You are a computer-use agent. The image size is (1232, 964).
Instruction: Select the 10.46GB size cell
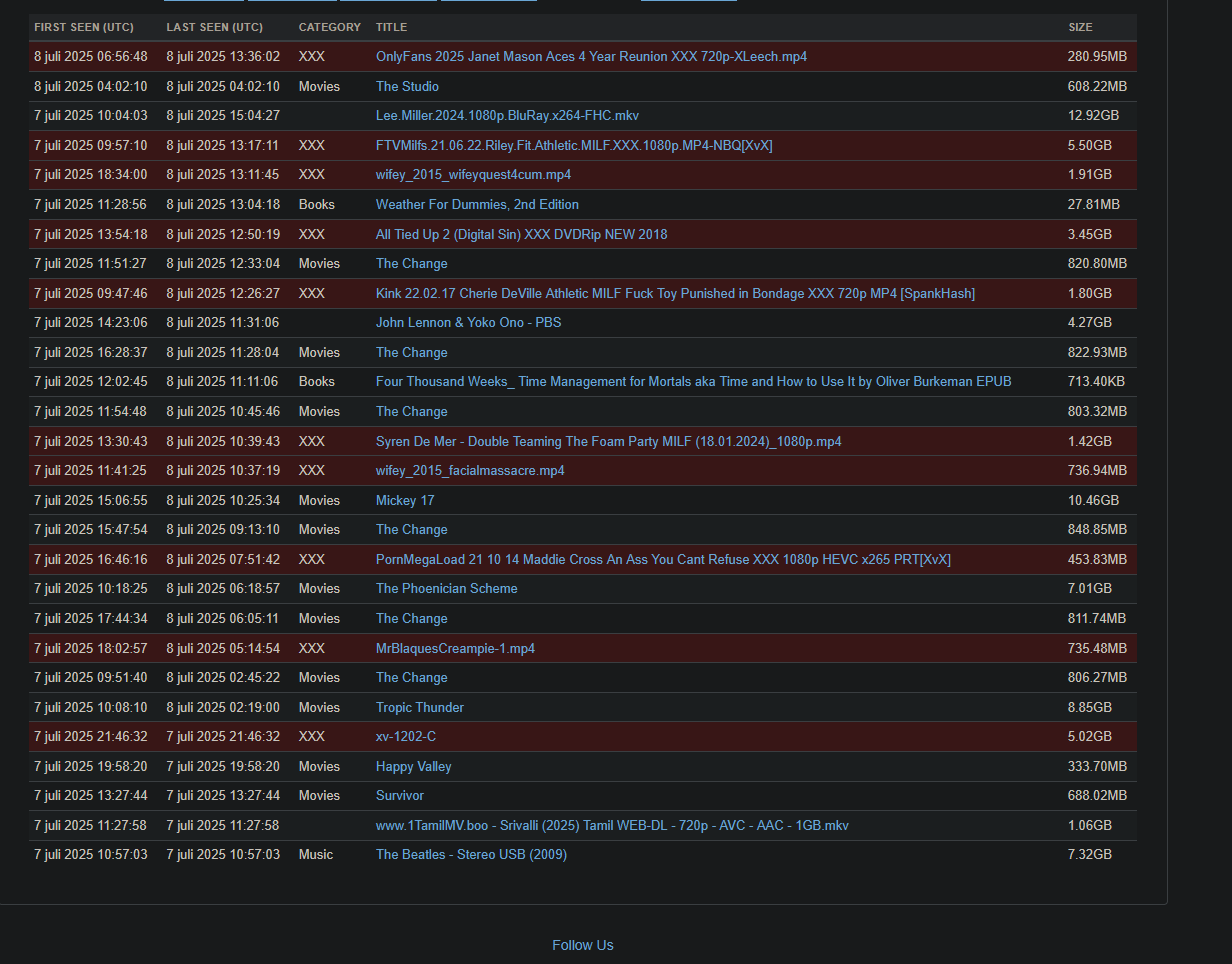coord(1093,501)
